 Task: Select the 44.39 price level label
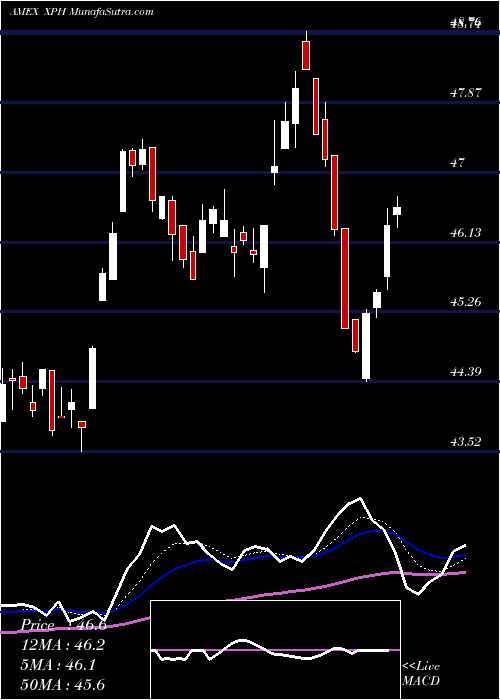[466, 371]
